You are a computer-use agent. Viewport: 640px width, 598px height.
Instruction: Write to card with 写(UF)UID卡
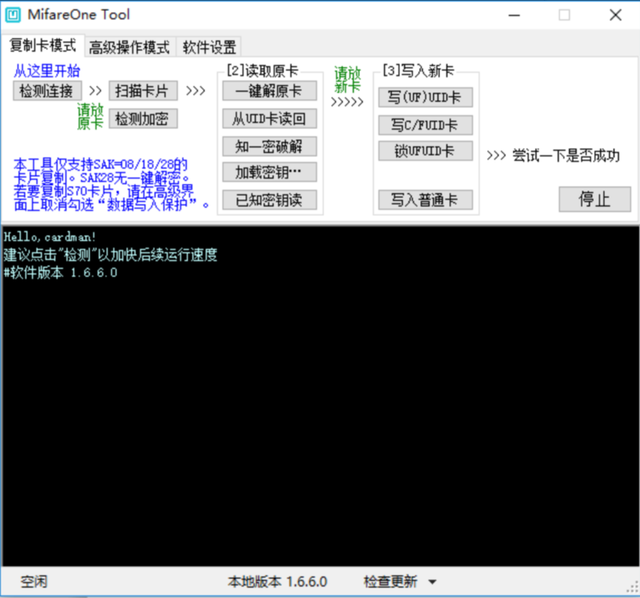tap(425, 97)
